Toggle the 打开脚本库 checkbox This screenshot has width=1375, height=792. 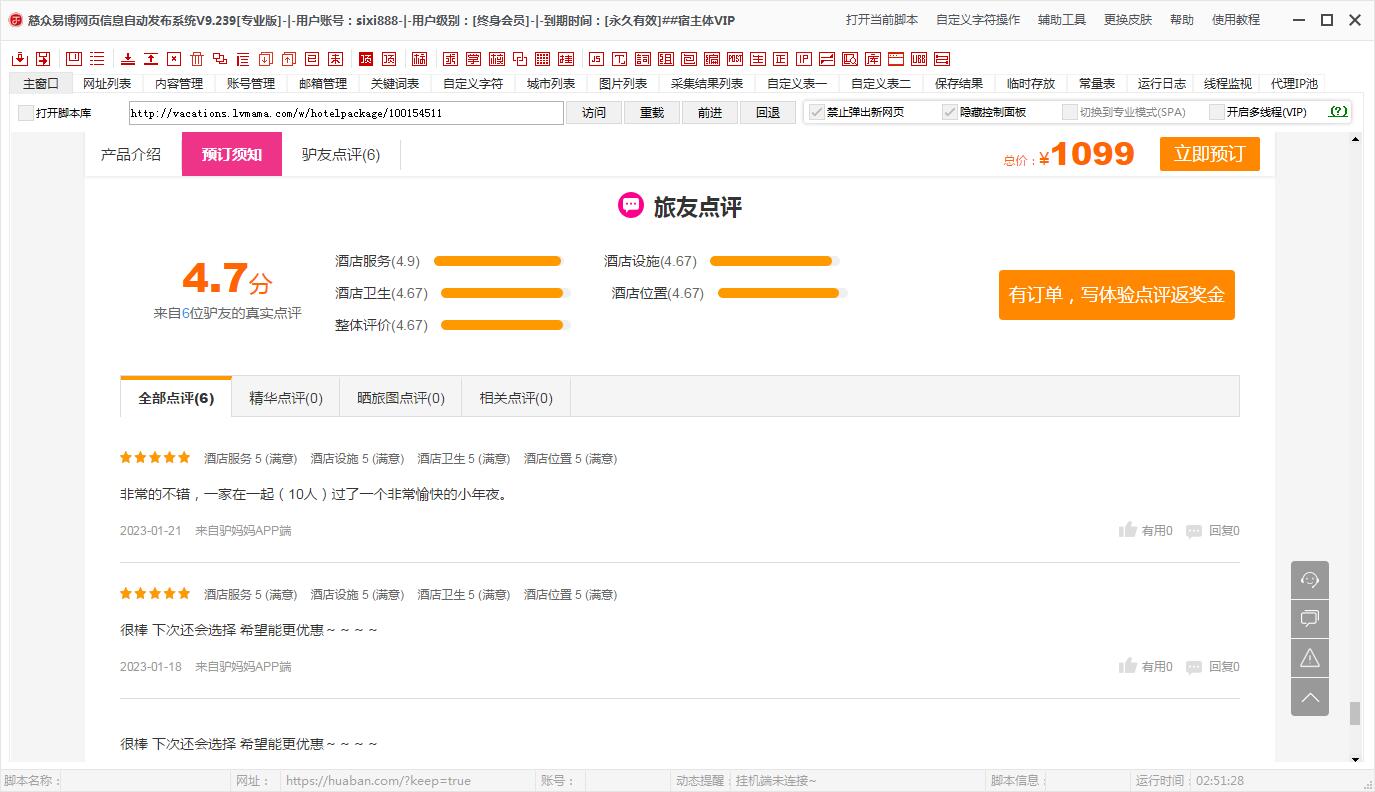point(26,113)
